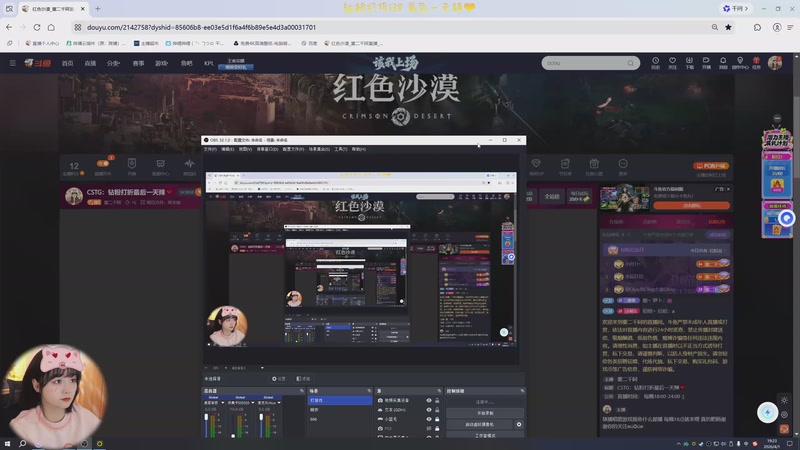This screenshot has height=450, width=800.
Task: Click the user avatar in Douyu header
Action: point(775,63)
